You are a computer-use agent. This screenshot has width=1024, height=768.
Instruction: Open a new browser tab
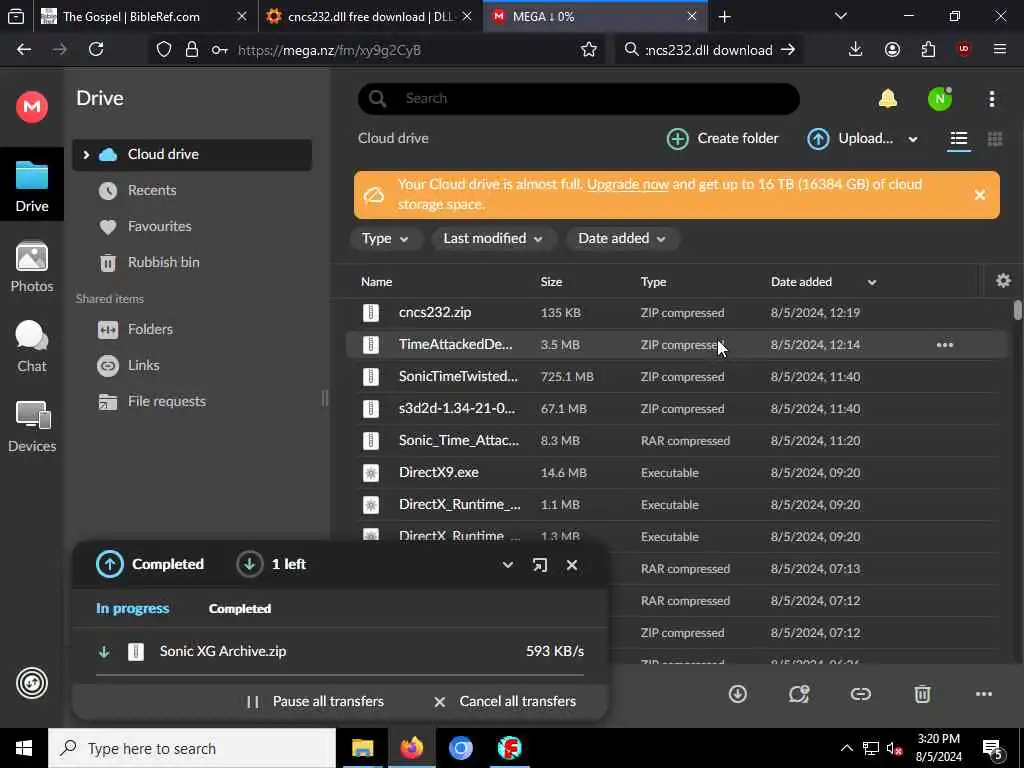click(724, 17)
